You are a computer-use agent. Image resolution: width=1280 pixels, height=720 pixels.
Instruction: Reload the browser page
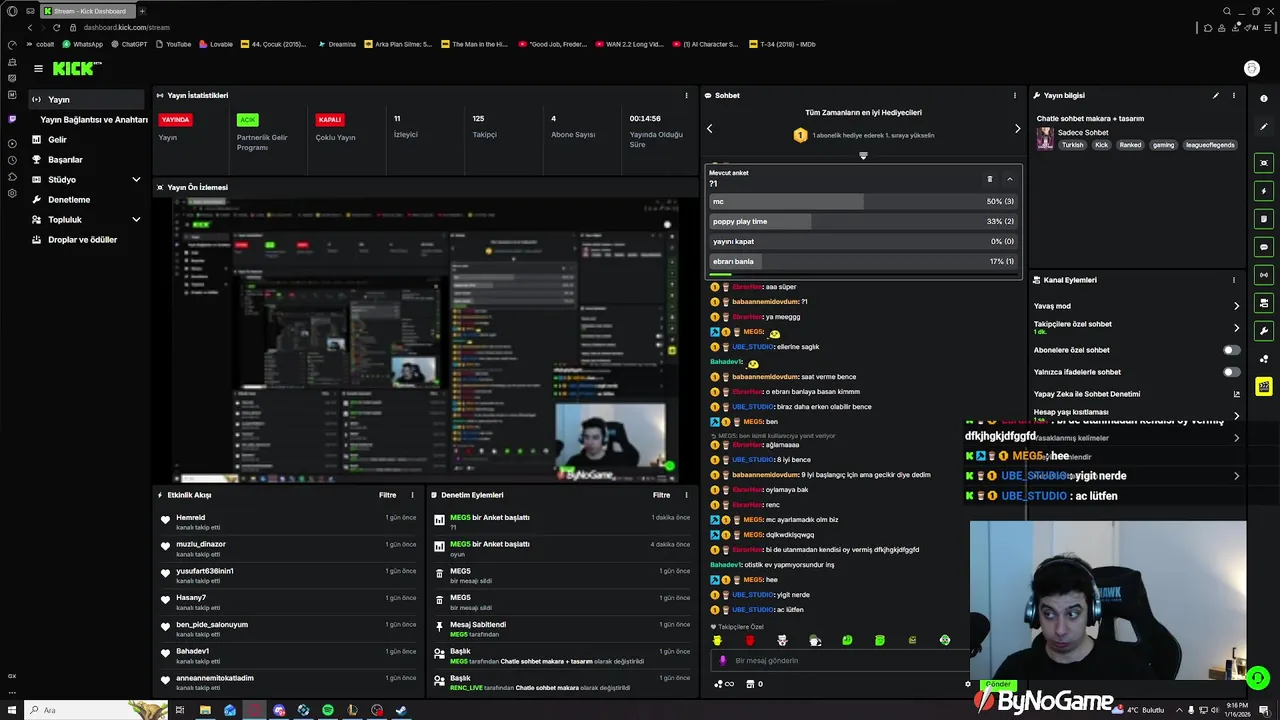56,28
